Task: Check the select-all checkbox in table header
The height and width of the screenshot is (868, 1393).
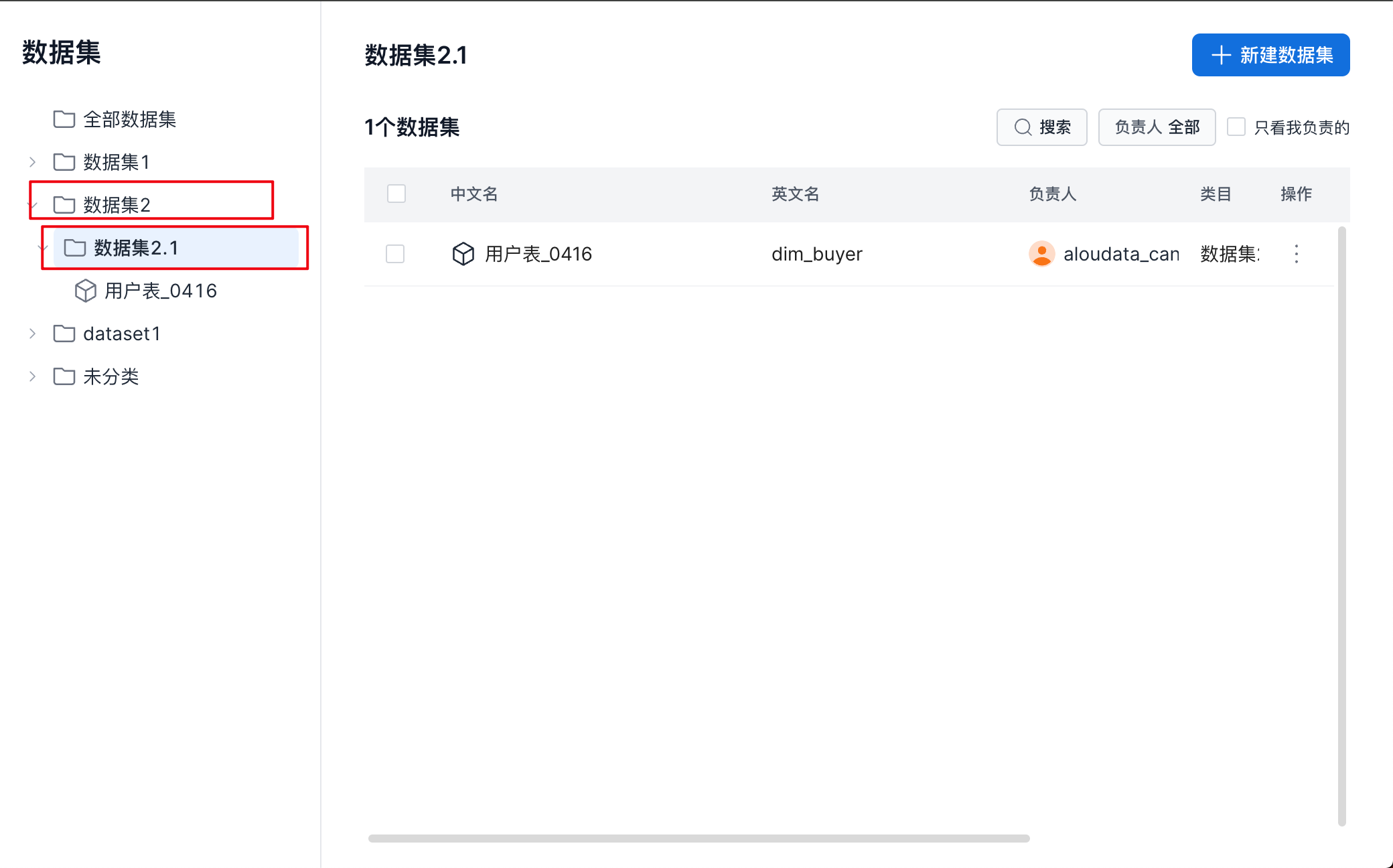Action: point(396,194)
